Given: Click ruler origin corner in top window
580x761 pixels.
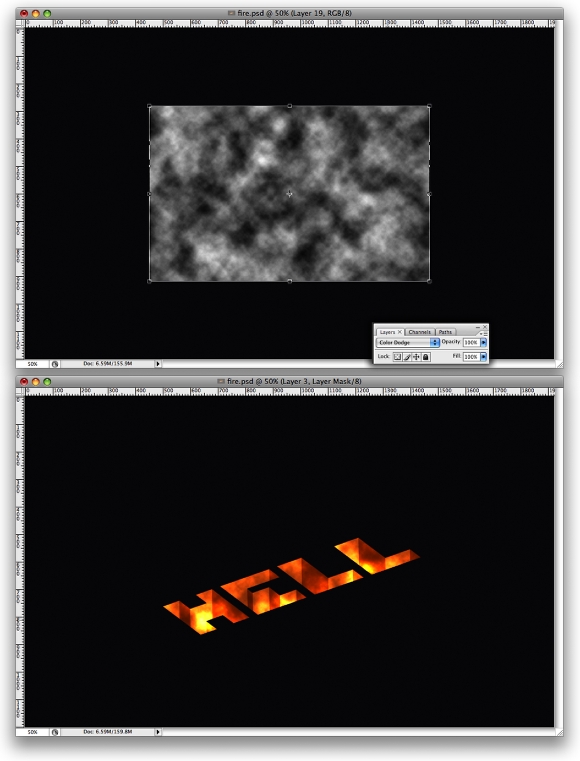Looking at the screenshot, I should pyautogui.click(x=20, y=23).
